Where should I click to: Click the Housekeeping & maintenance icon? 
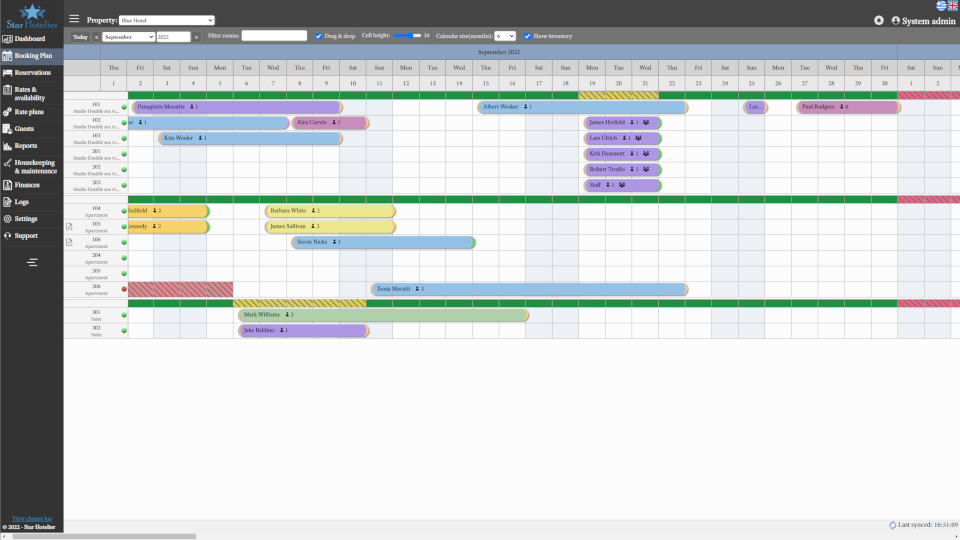tap(7, 163)
